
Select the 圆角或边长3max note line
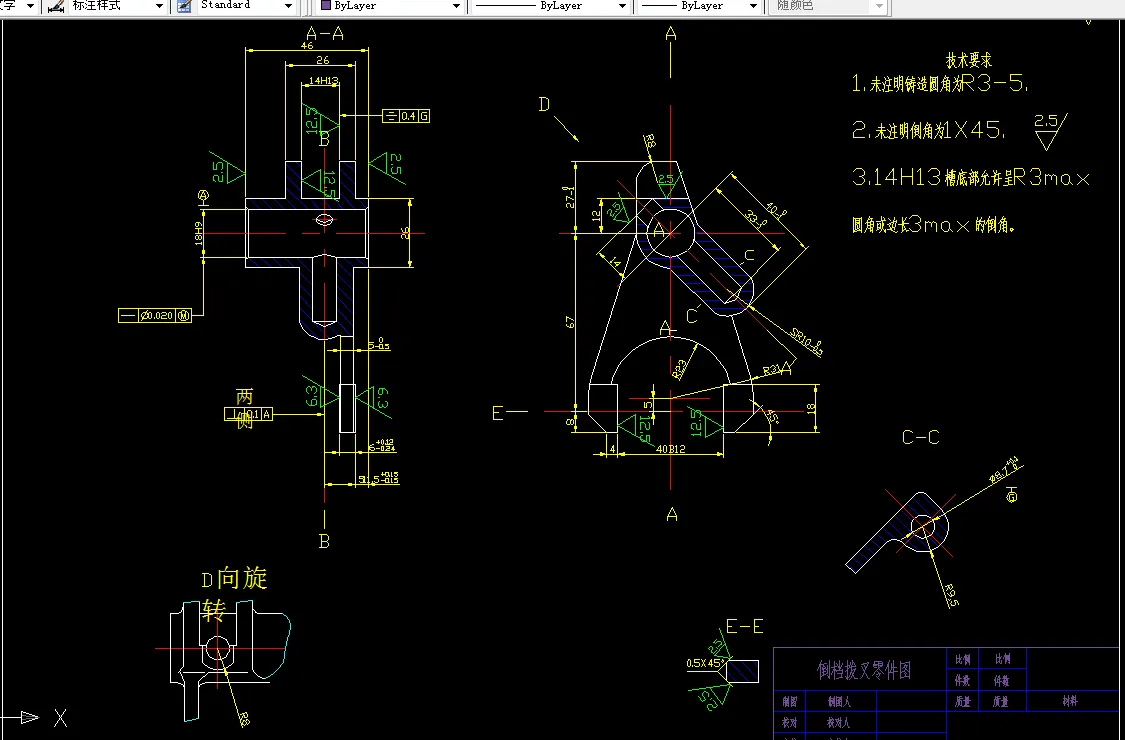(x=933, y=225)
